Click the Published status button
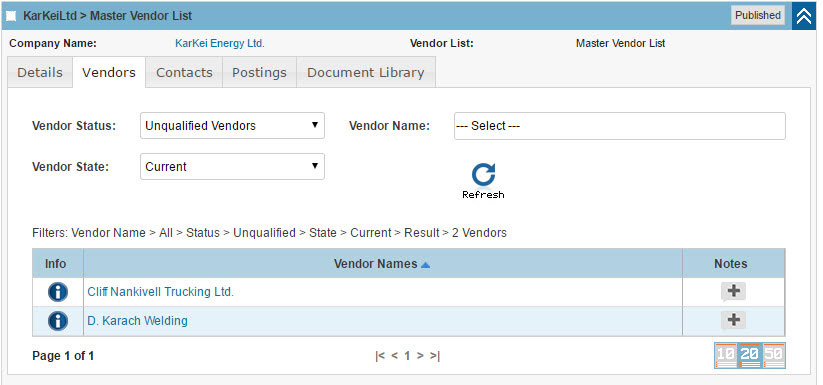The width and height of the screenshot is (823, 385). click(x=757, y=16)
